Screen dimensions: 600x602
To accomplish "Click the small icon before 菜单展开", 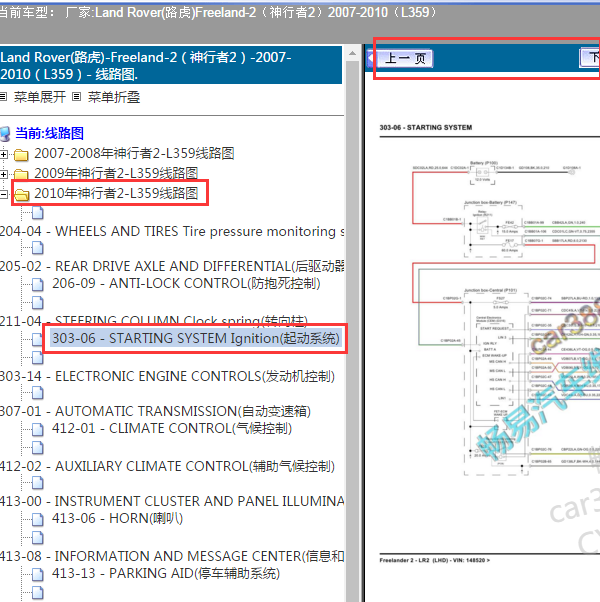I will (x=3, y=97).
